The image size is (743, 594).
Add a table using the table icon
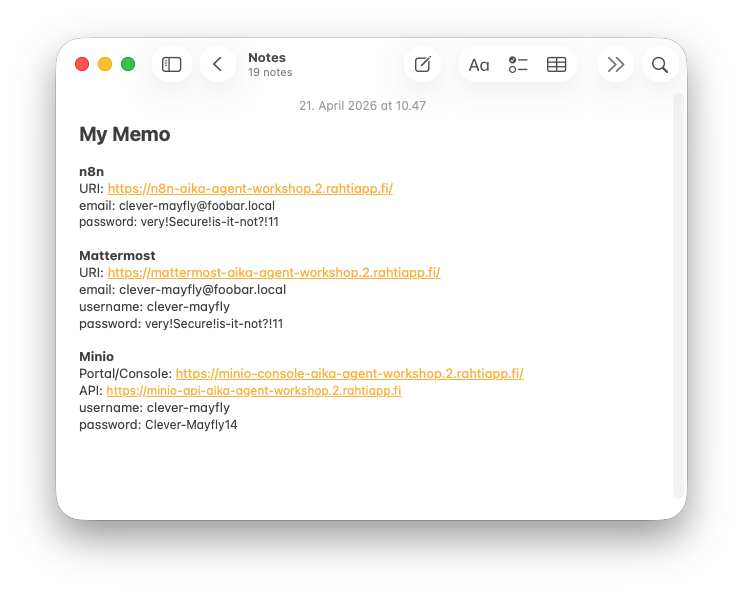coord(556,64)
